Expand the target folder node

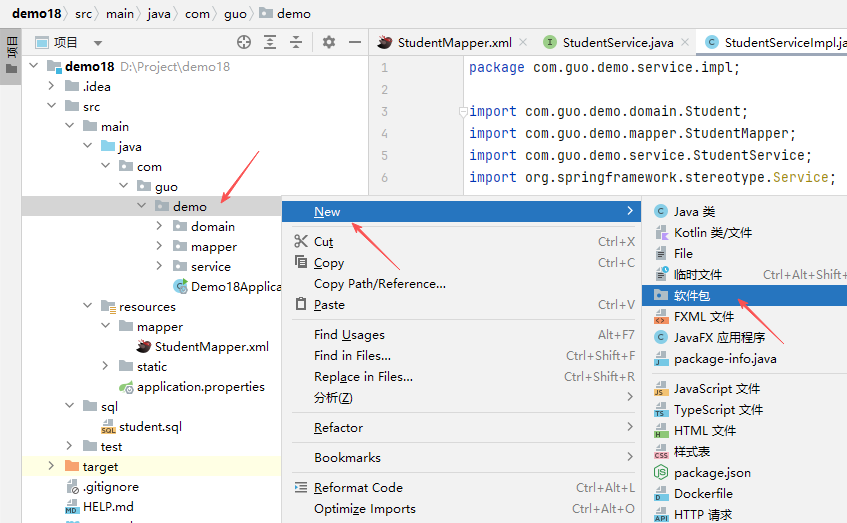coord(52,467)
